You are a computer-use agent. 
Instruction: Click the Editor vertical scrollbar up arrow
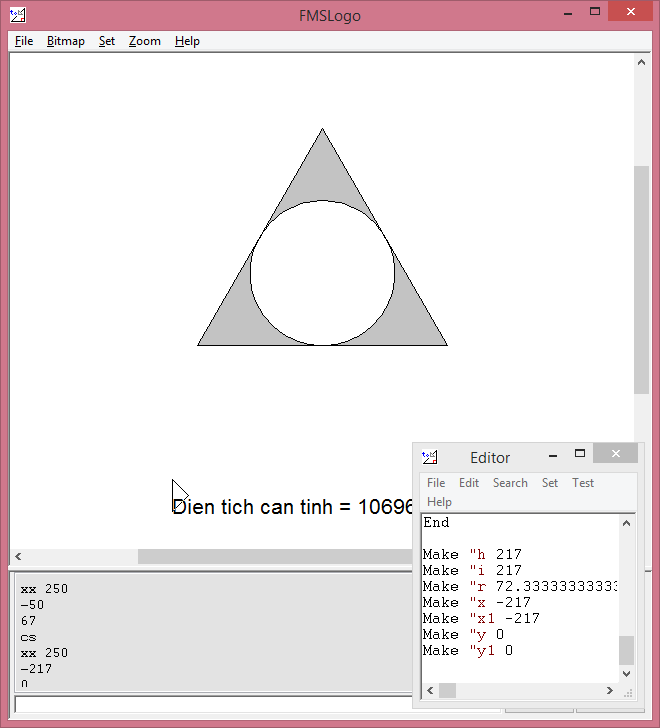tap(626, 523)
